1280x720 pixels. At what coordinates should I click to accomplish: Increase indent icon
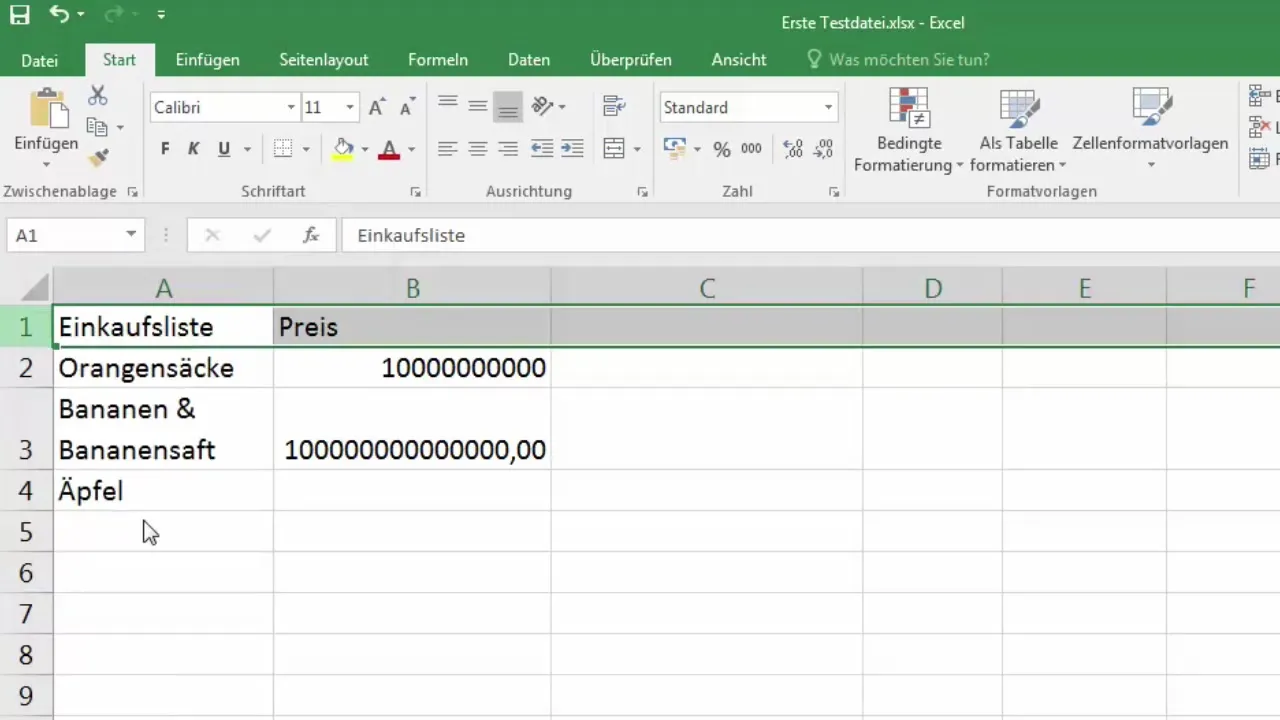(572, 149)
